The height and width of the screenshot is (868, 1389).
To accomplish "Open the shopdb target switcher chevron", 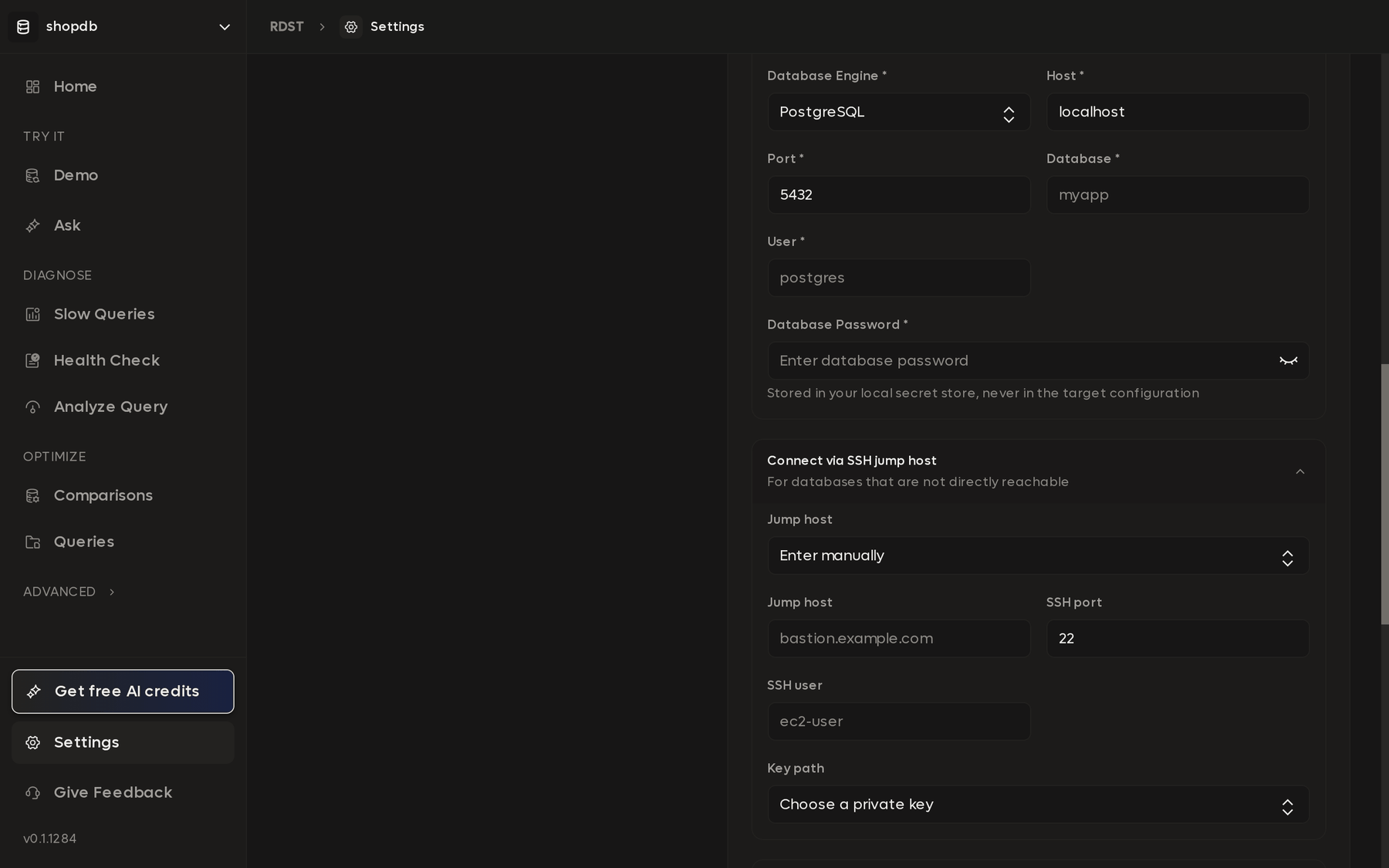I will [x=225, y=27].
